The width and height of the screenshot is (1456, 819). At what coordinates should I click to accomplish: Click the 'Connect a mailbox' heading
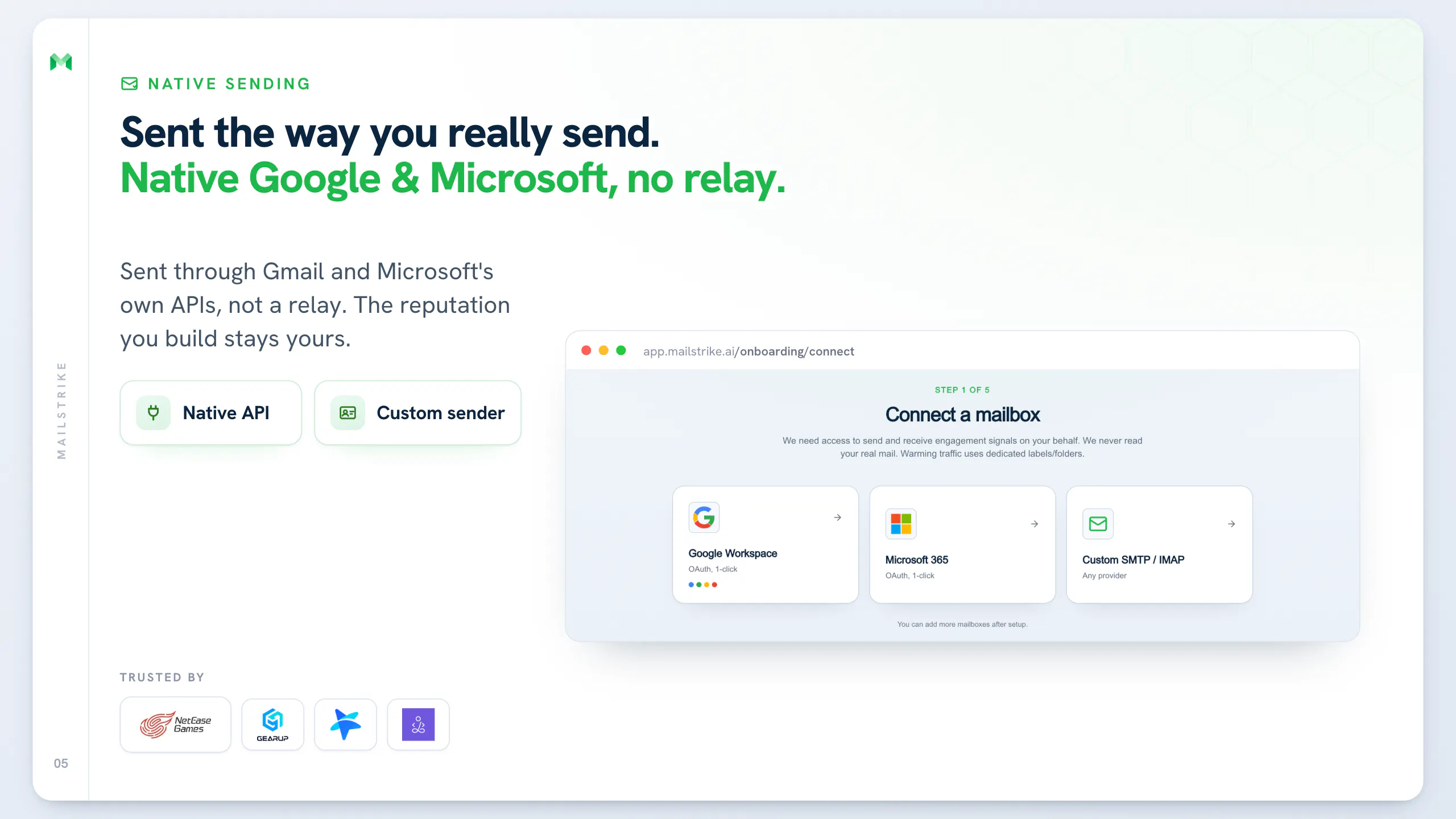962,415
